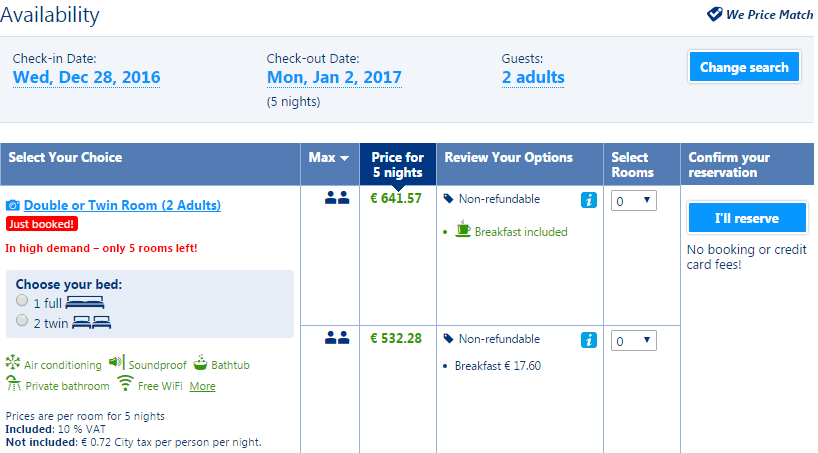This screenshot has width=818, height=453.
Task: Open the Double or Twin Room link
Action: [122, 206]
